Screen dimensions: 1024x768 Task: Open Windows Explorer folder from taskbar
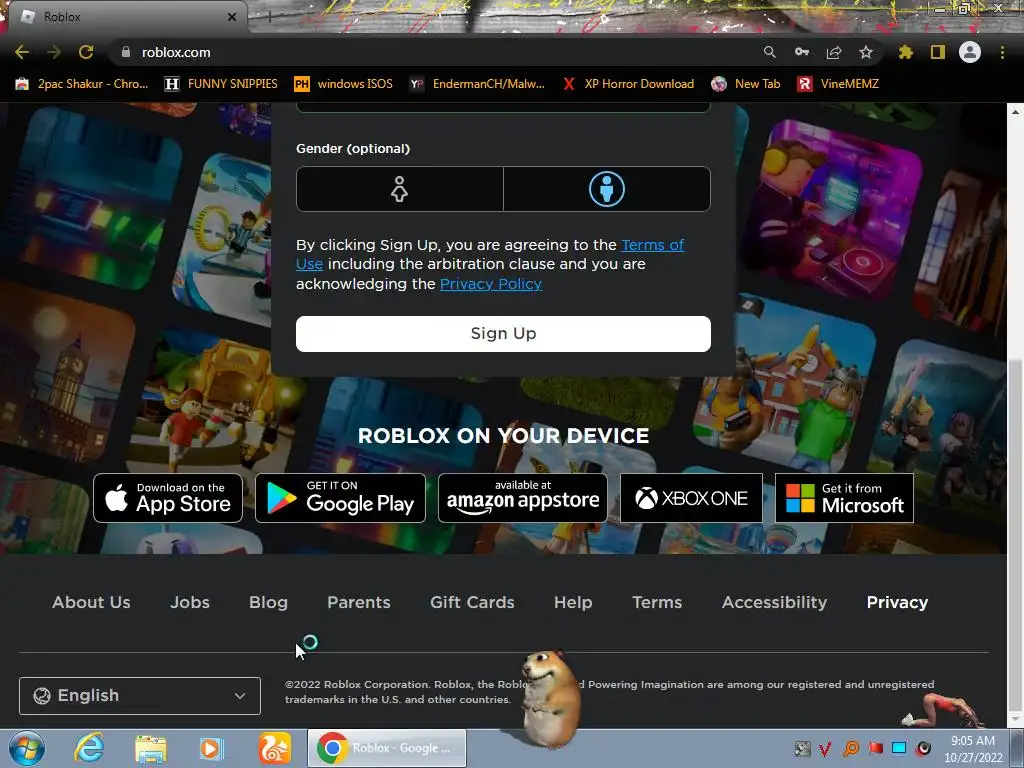(x=151, y=748)
